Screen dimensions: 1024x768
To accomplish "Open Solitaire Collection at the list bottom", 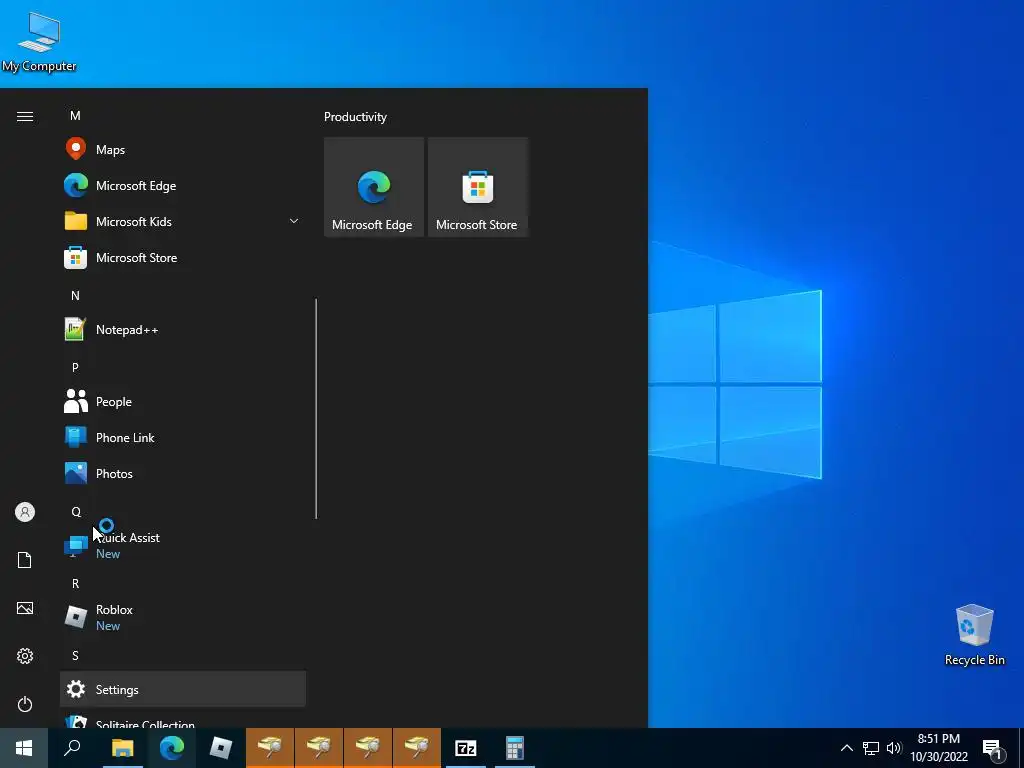I will 183,721.
